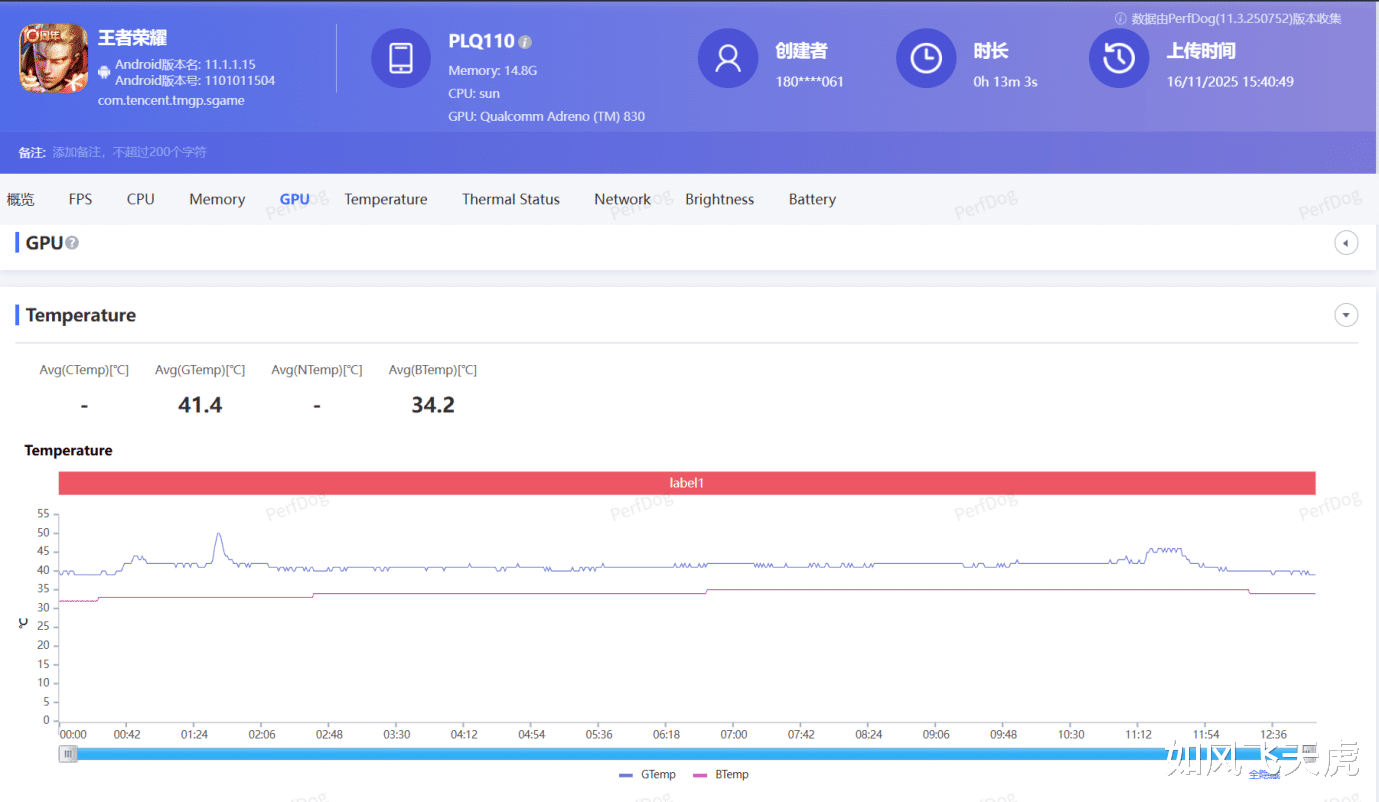Click the duration clock icon

click(x=925, y=58)
